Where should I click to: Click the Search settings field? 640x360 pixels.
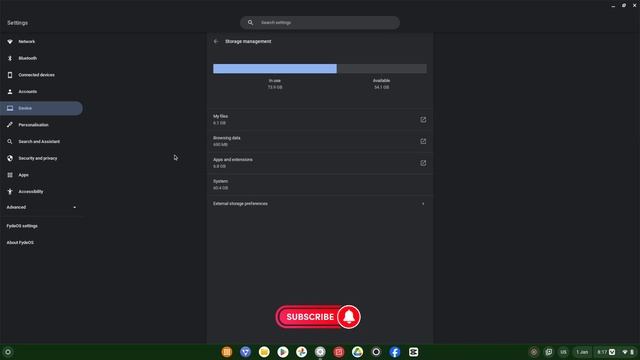click(x=320, y=22)
